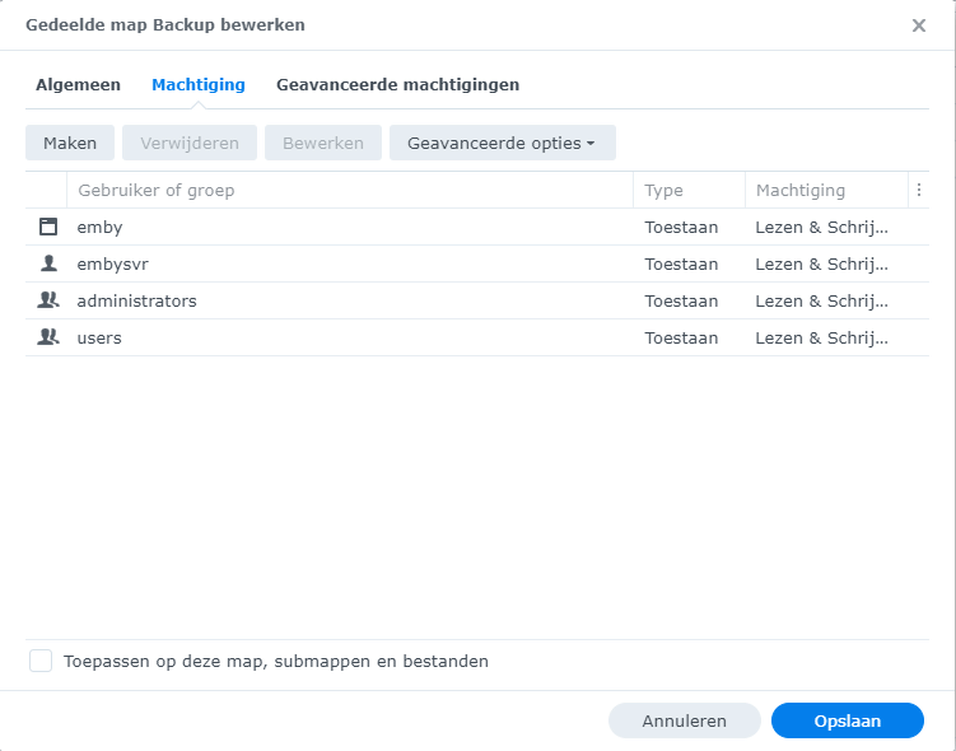Click the emby application icon
The height and width of the screenshot is (751, 956).
pyautogui.click(x=48, y=227)
